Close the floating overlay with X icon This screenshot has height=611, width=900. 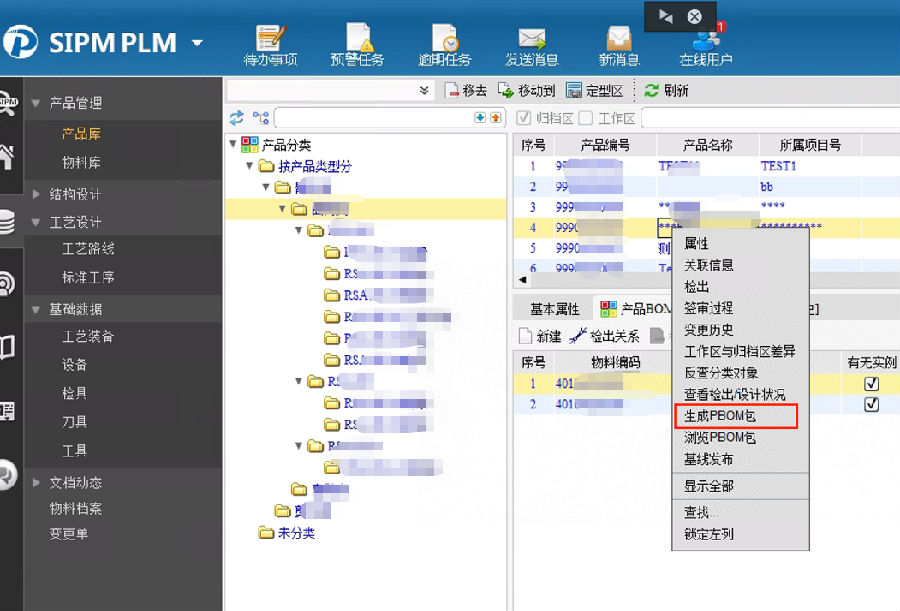[695, 17]
